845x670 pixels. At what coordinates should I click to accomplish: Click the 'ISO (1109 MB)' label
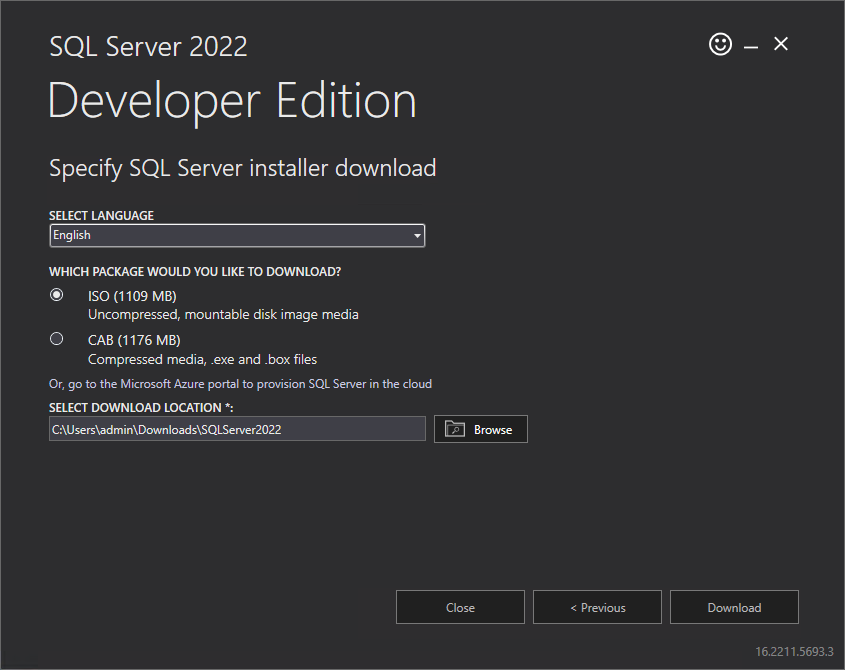point(132,296)
